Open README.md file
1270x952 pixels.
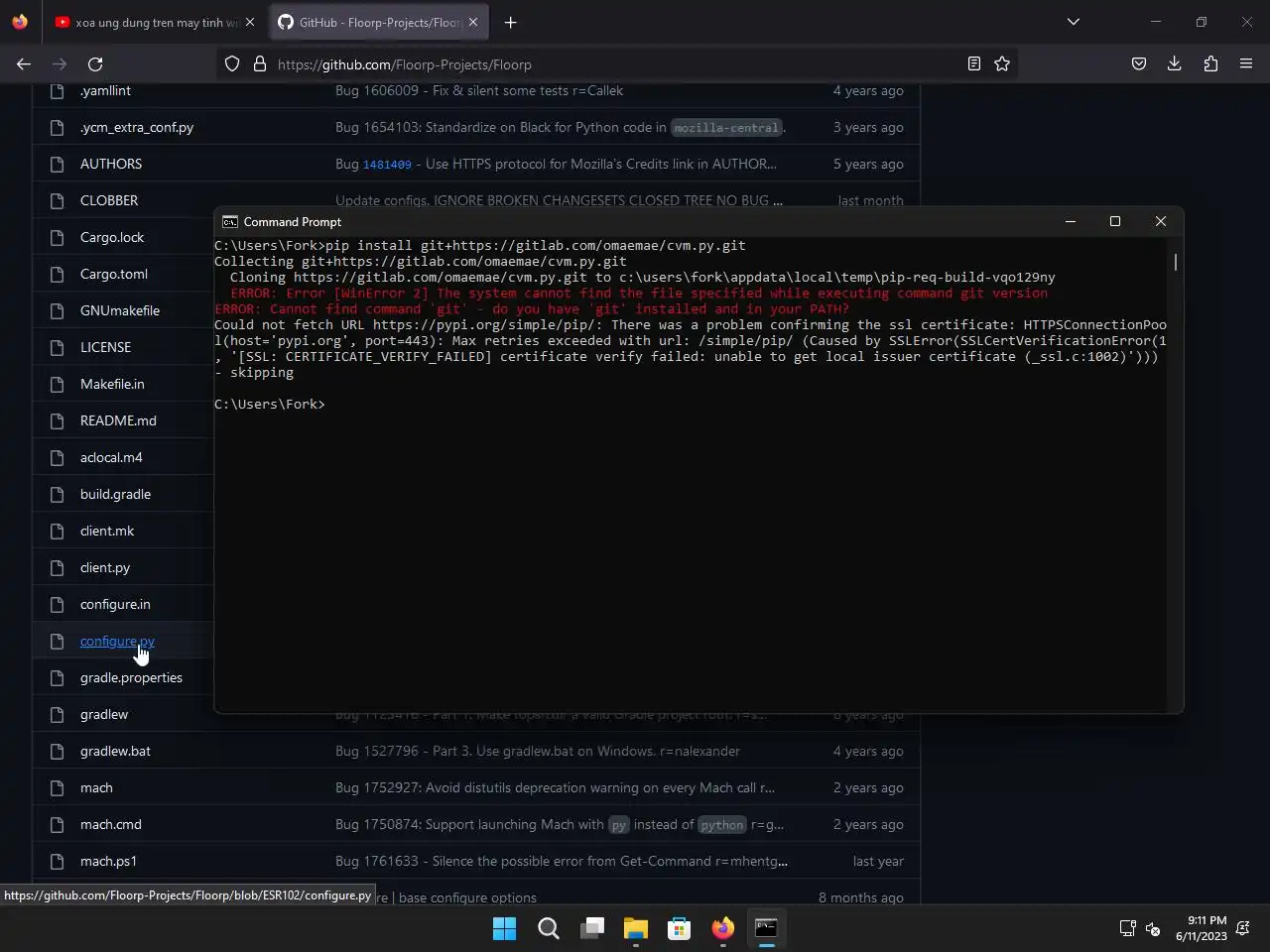118,420
